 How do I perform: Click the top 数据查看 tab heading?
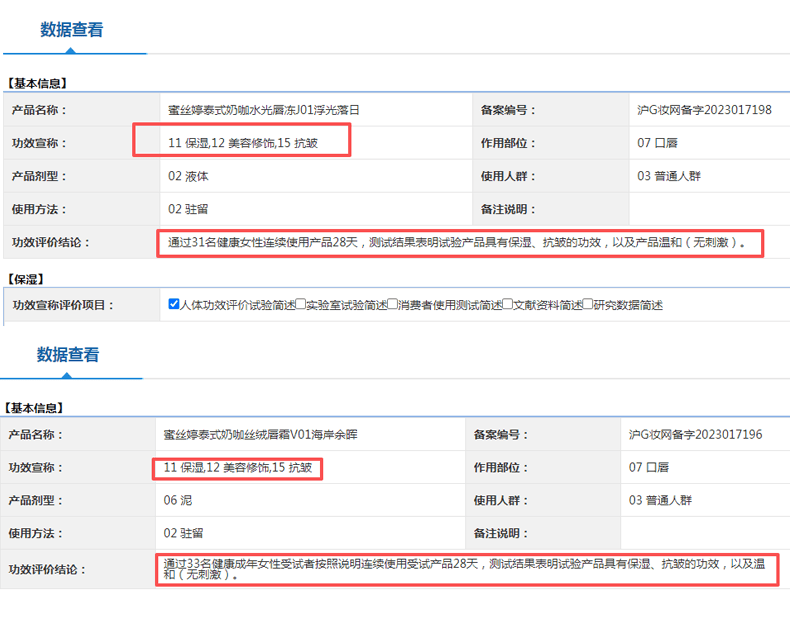pos(71,30)
